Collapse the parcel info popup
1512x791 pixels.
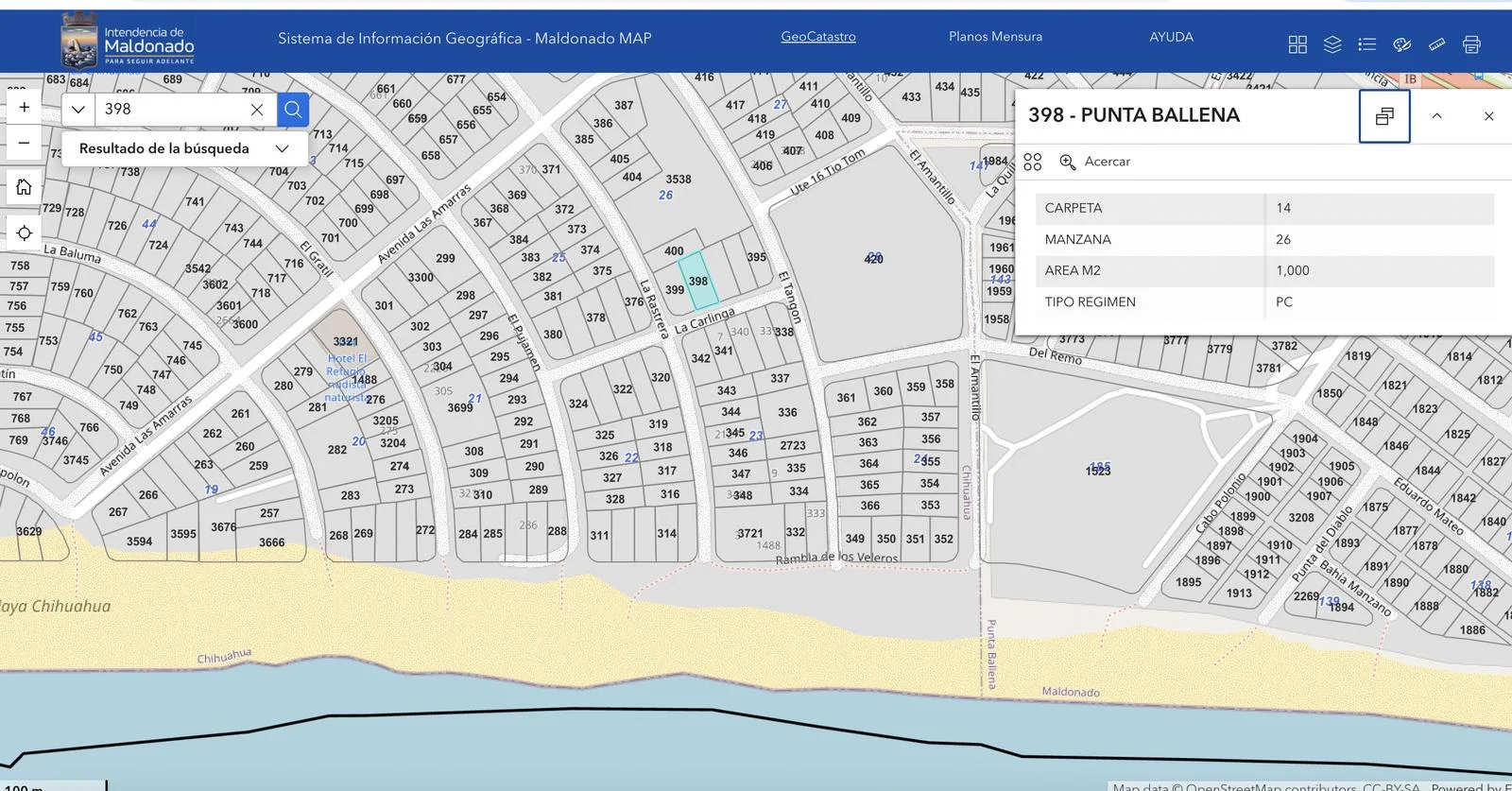pyautogui.click(x=1436, y=116)
